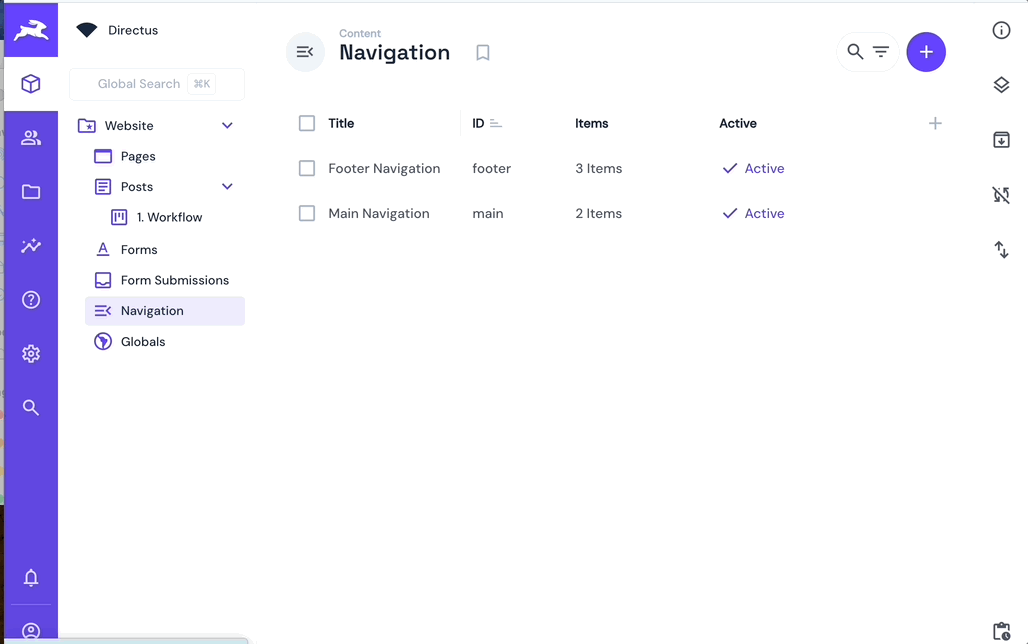1028x644 pixels.
Task: Create a new item with the purple plus button
Action: 926,51
